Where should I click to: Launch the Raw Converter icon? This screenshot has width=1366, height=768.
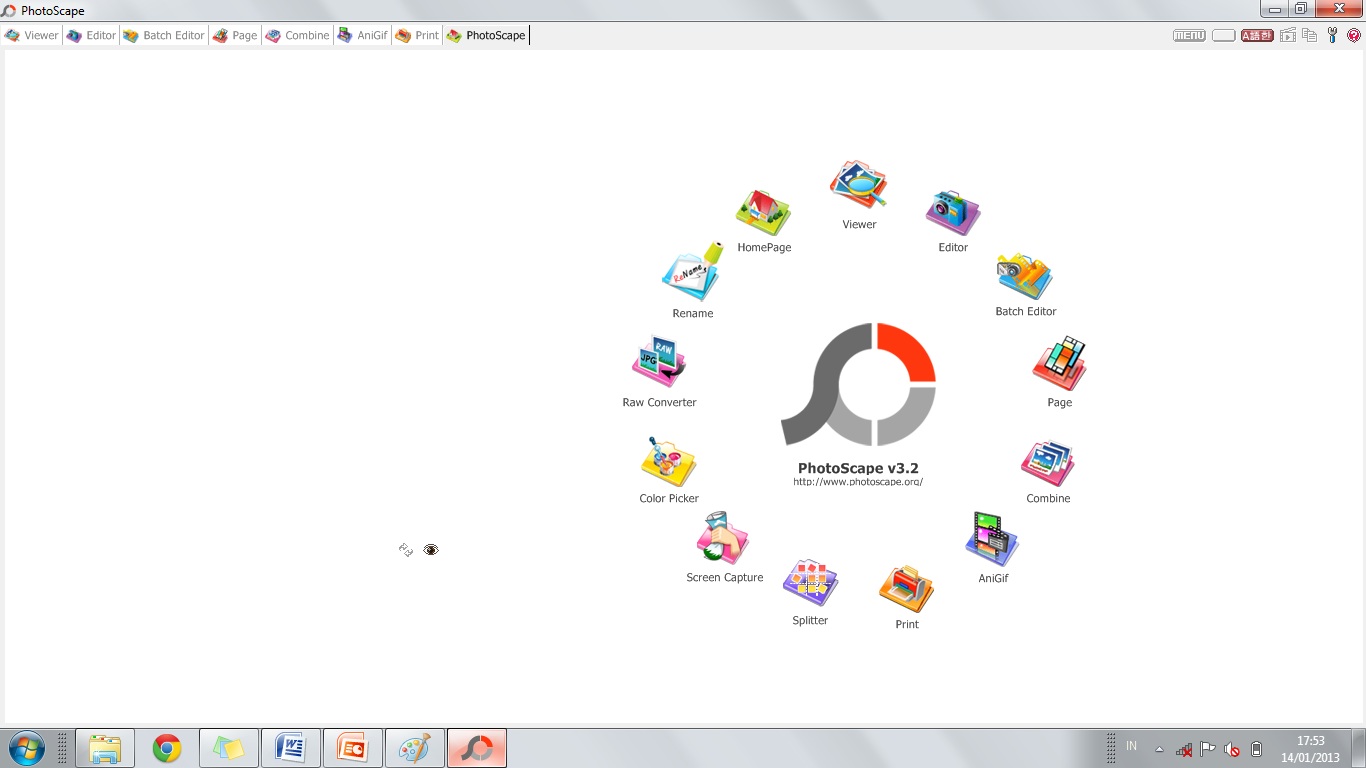[x=659, y=362]
